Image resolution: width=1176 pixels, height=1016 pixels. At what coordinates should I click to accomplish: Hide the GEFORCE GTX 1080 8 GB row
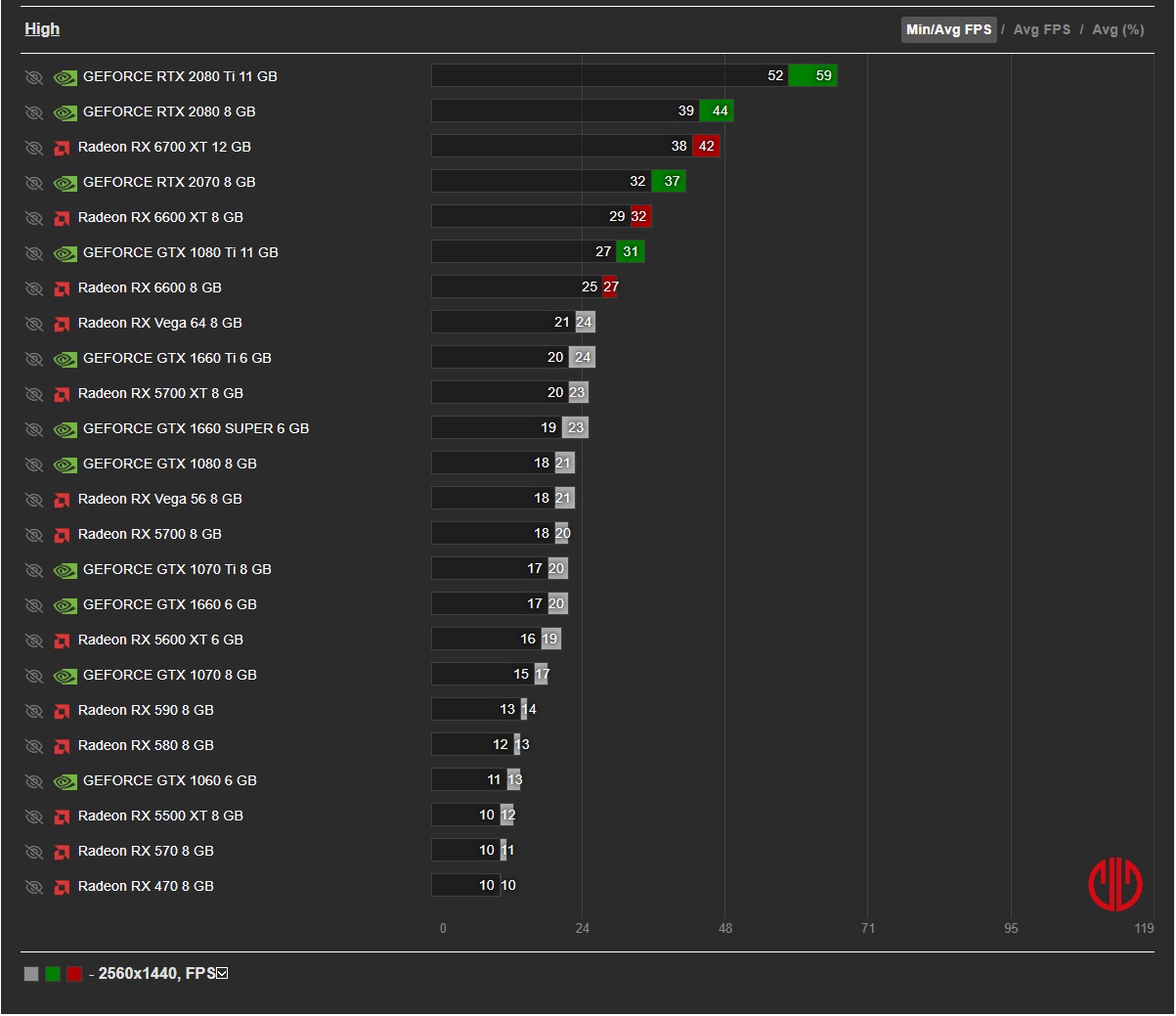tap(34, 464)
